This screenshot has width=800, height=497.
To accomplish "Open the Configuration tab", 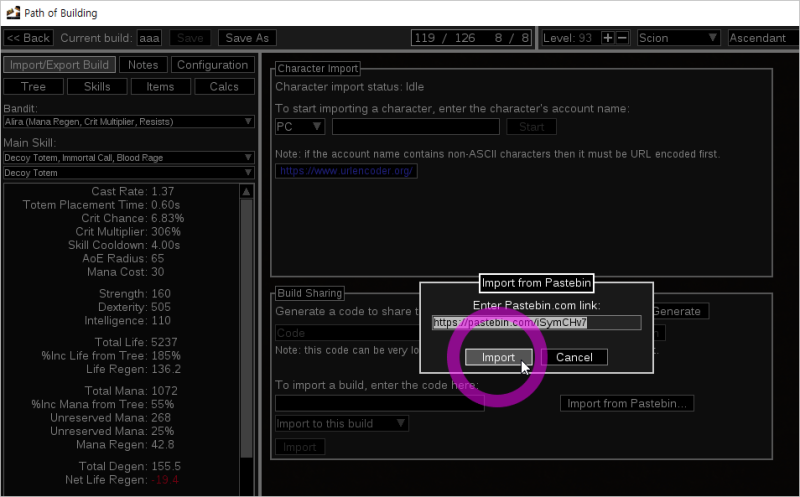I will [x=212, y=65].
